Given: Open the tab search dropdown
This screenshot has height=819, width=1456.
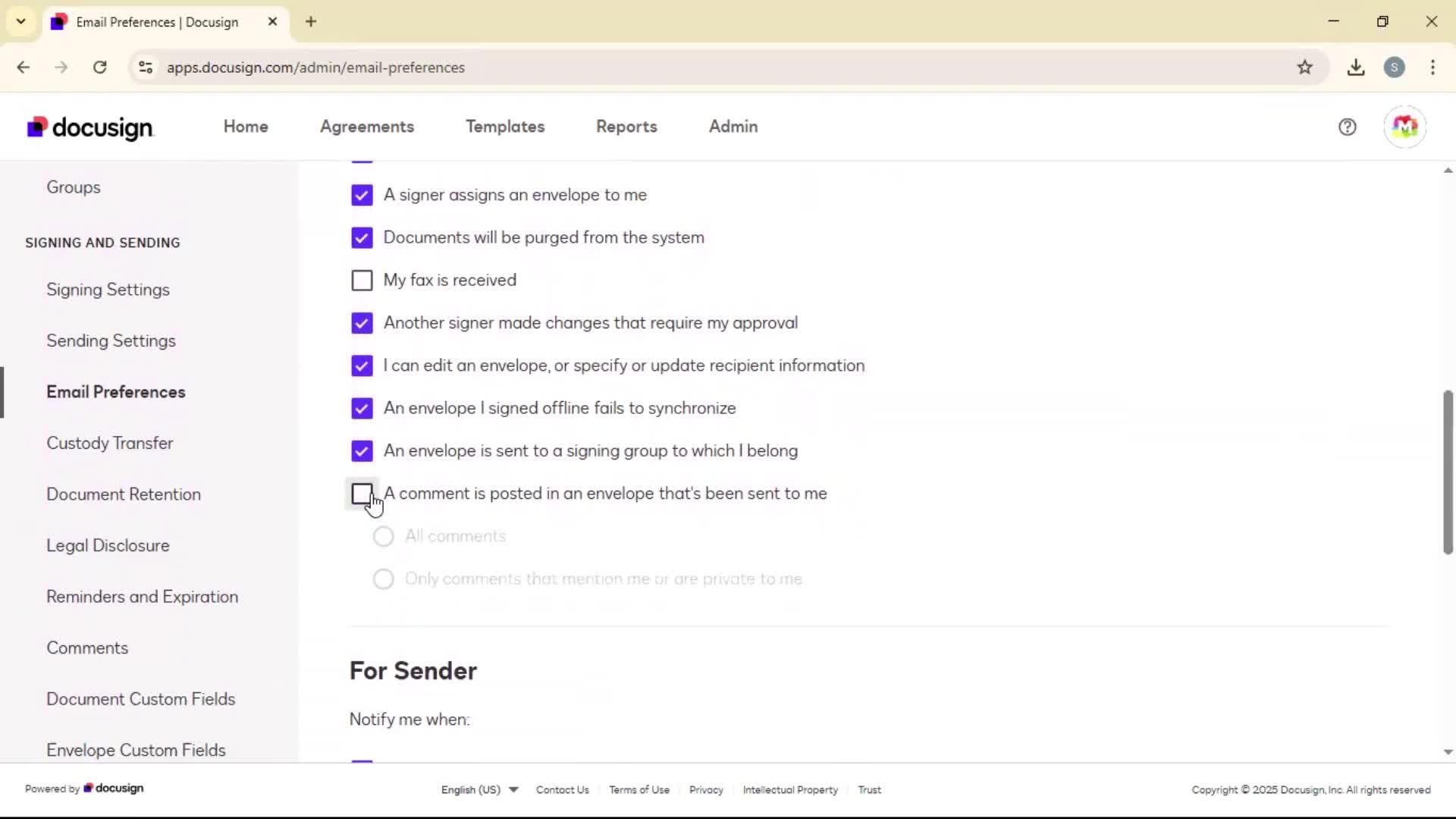Looking at the screenshot, I should pos(21,22).
